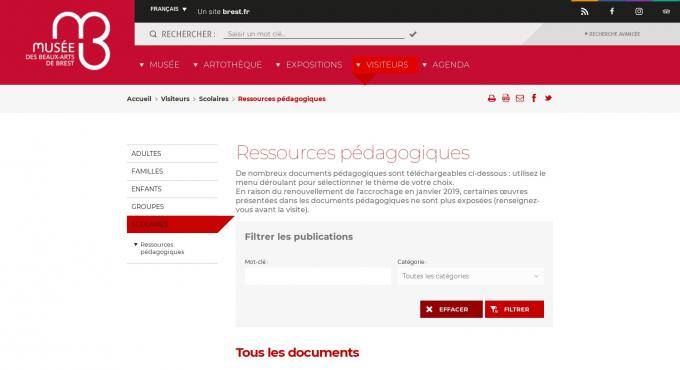The image size is (680, 370).
Task: Expand the Artothèque menu arrow
Action: point(196,65)
